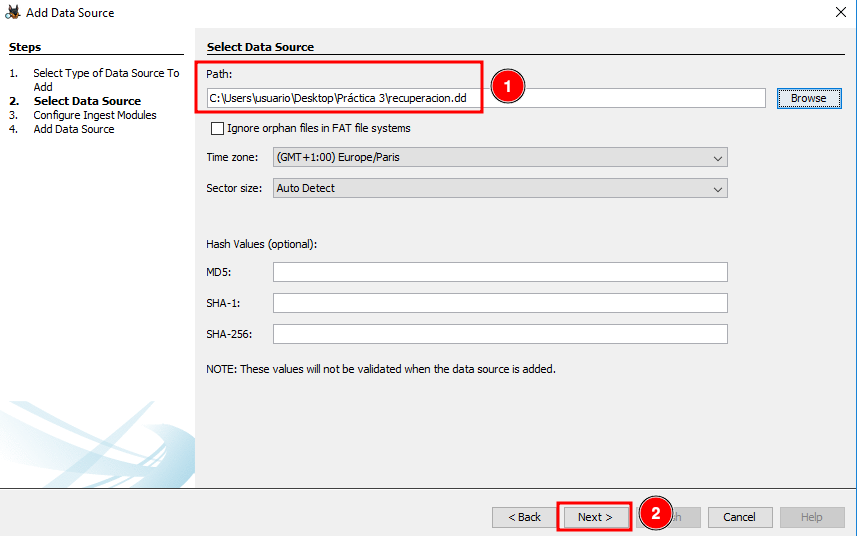Close the Add Data Source dialog
Image resolution: width=857 pixels, height=536 pixels.
click(838, 13)
